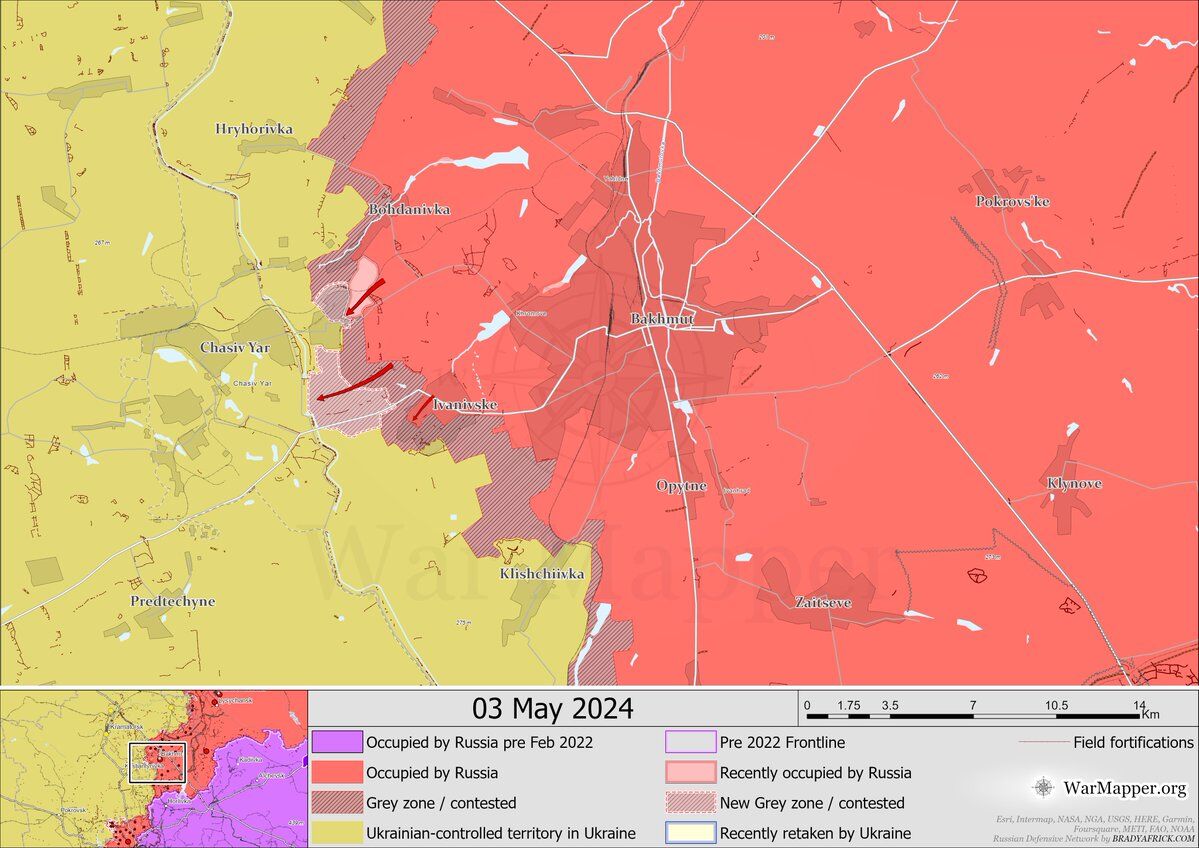This screenshot has width=1199, height=848.
Task: Click the black locator box in inset map
Action: 157,761
